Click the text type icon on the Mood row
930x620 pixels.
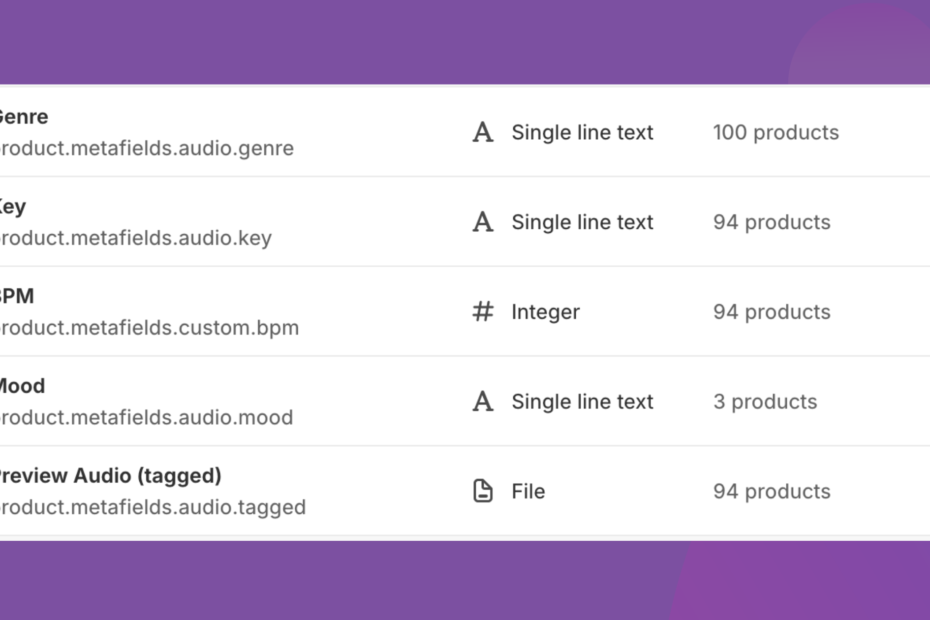(482, 401)
